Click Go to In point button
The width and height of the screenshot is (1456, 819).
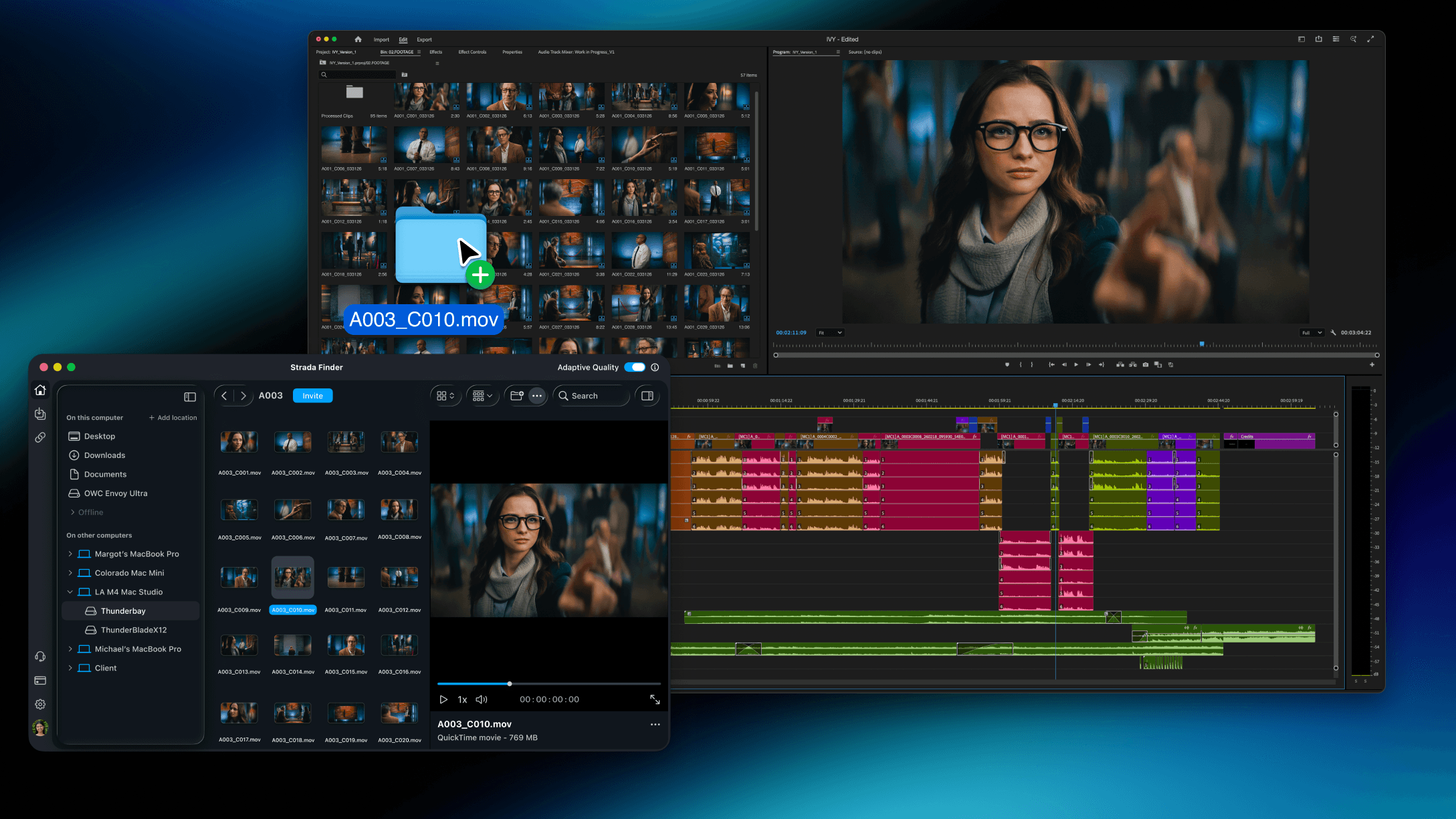pyautogui.click(x=1051, y=365)
